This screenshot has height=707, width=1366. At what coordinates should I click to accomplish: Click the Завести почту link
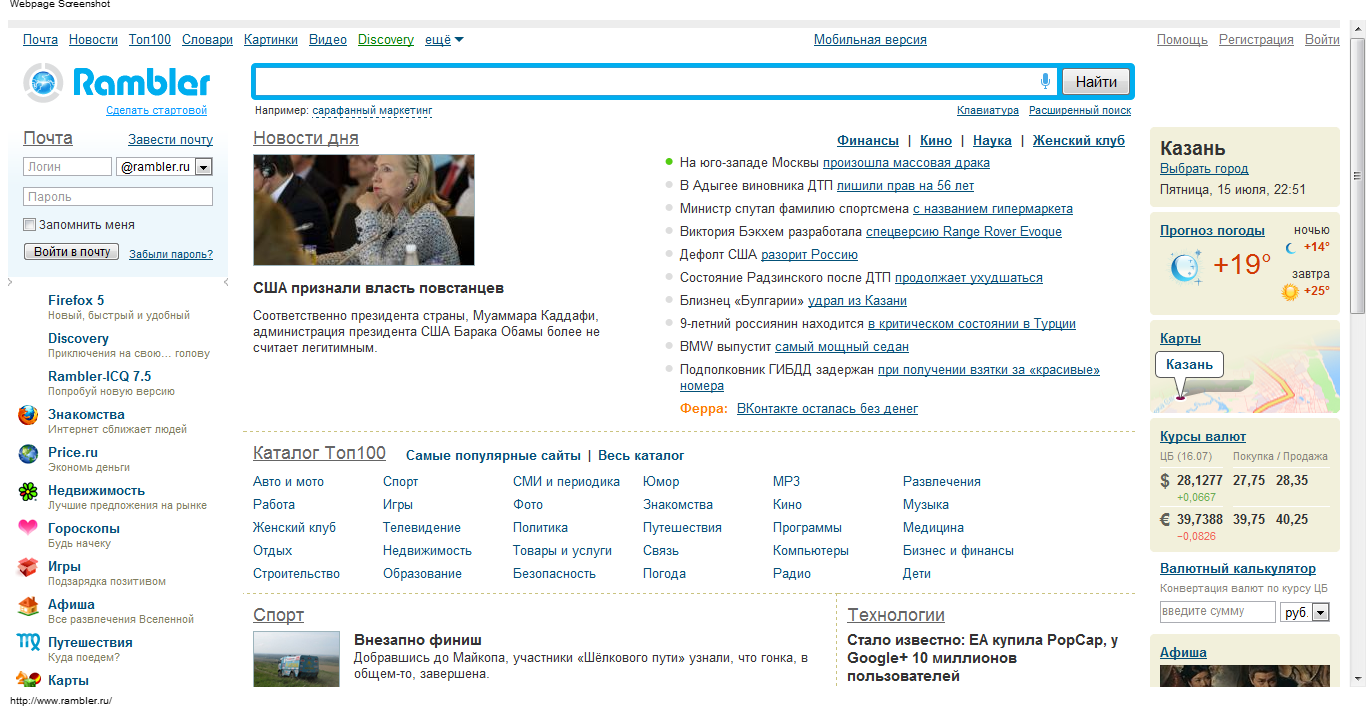coord(171,140)
